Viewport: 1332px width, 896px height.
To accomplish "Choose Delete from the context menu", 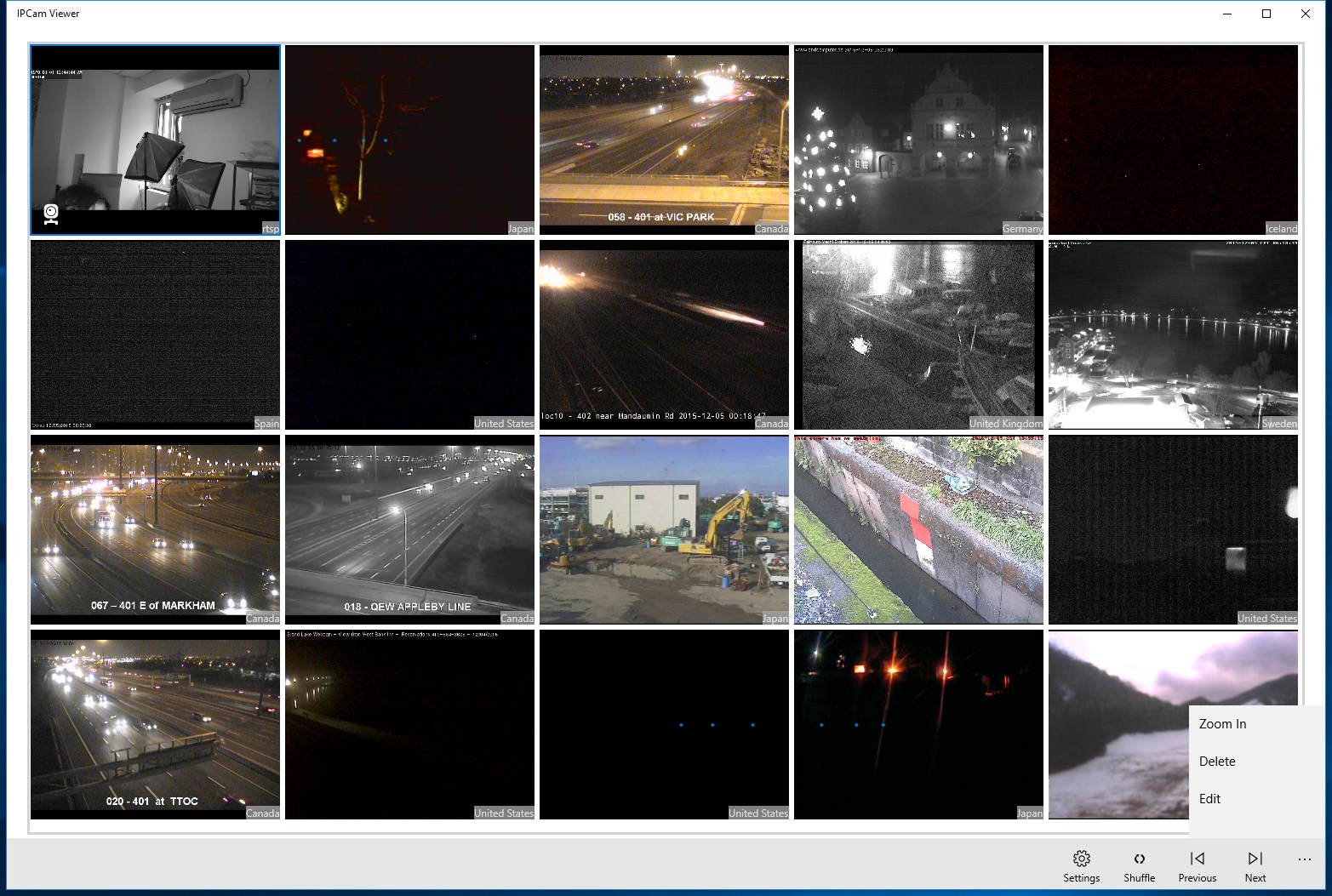I will (x=1216, y=761).
